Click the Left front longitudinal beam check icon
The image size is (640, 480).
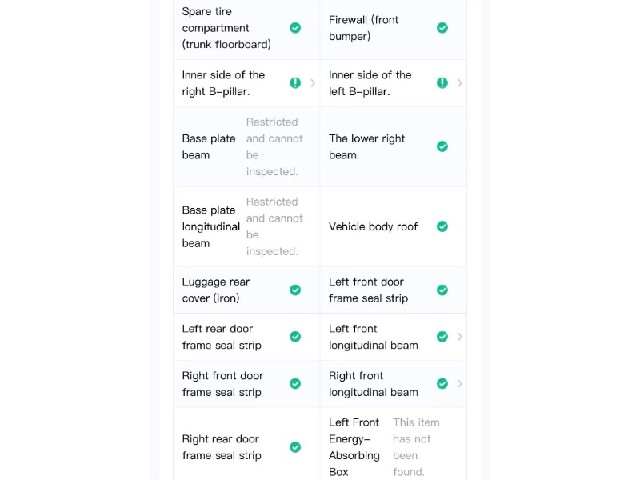point(442,337)
